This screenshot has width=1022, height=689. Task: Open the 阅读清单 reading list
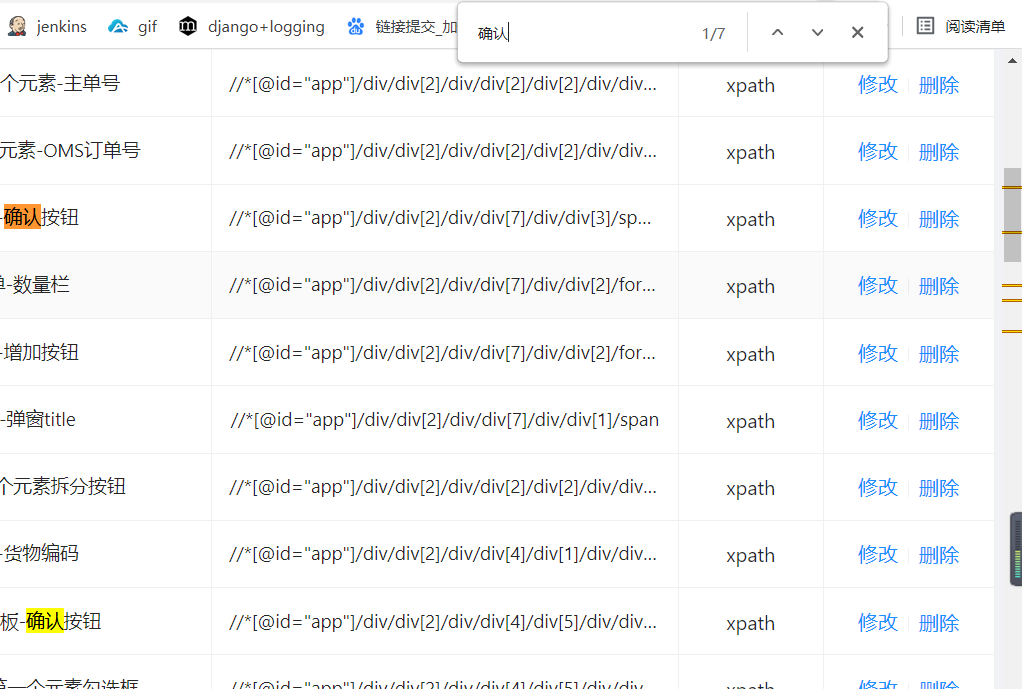click(961, 27)
